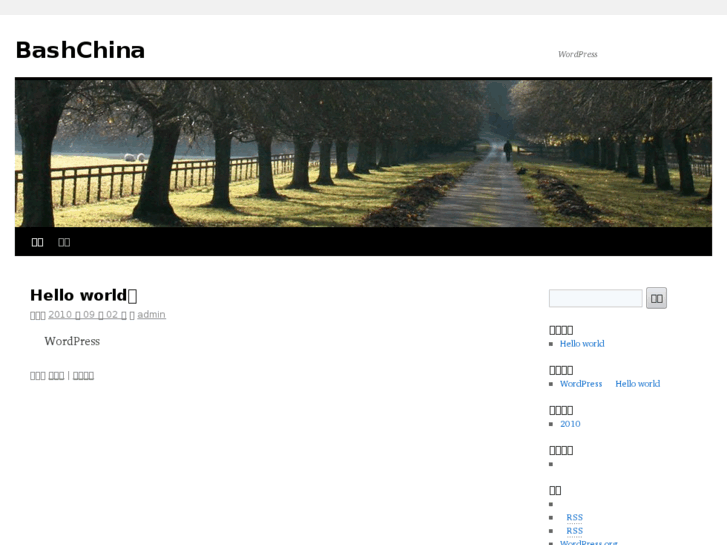Open the upper RSS feed link
The width and height of the screenshot is (727, 545).
coord(574,517)
